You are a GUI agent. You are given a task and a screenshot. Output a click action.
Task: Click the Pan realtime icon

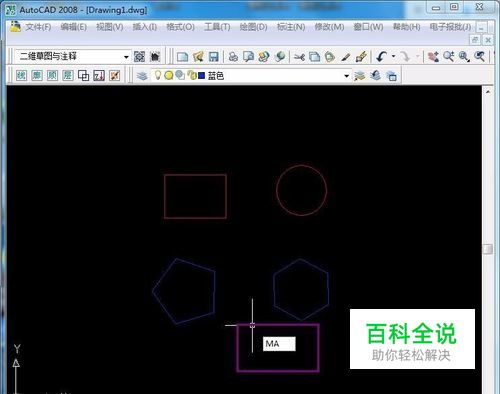click(433, 57)
